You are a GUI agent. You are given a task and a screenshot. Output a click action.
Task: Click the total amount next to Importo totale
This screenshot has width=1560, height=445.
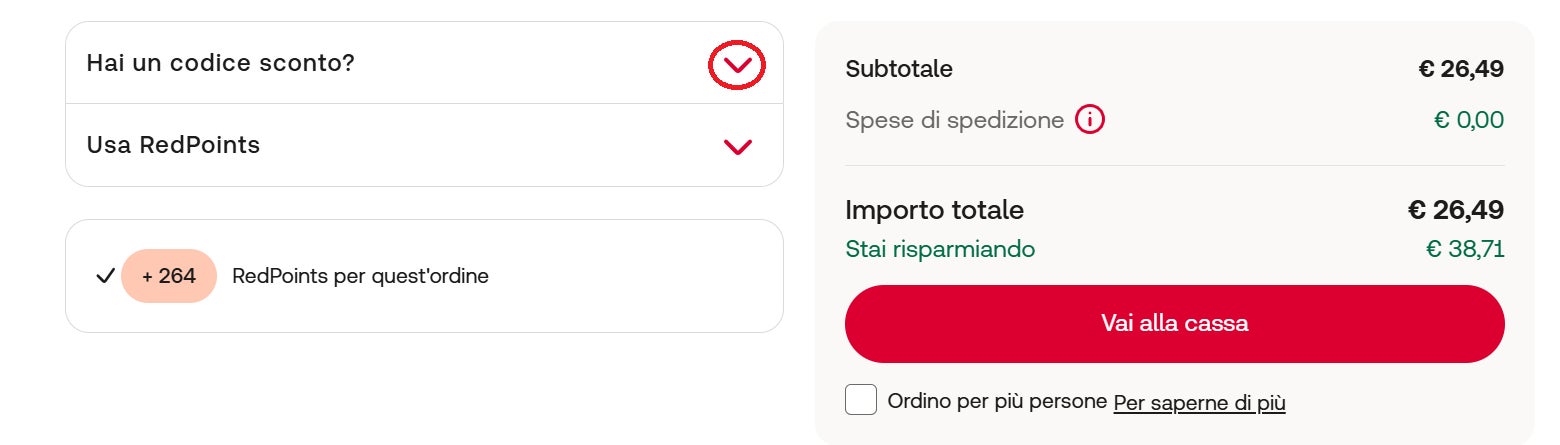1456,210
